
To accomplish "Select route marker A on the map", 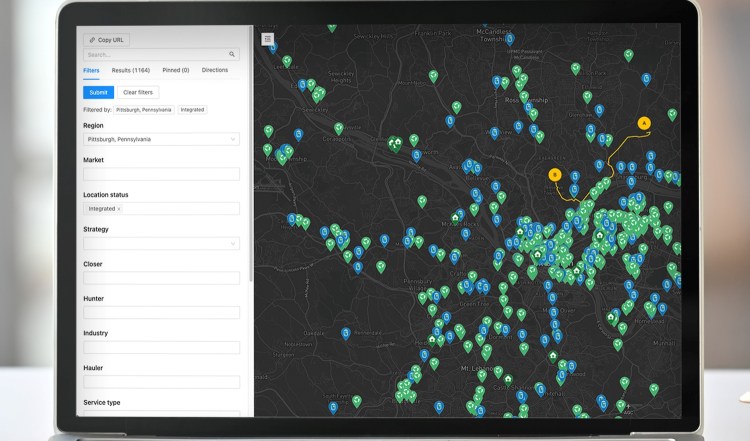I will pyautogui.click(x=644, y=123).
